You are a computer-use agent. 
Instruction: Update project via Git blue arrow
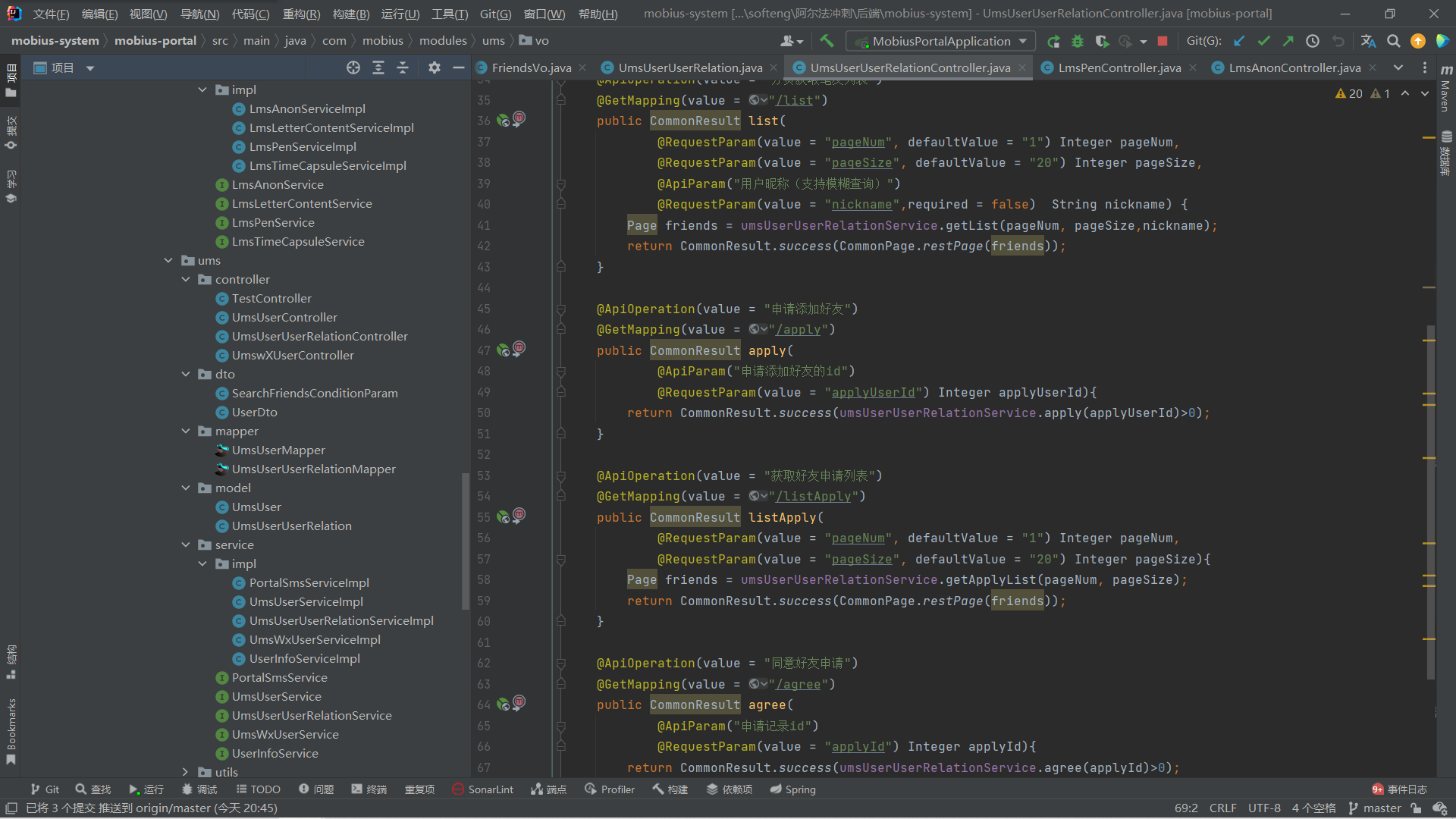click(1239, 41)
